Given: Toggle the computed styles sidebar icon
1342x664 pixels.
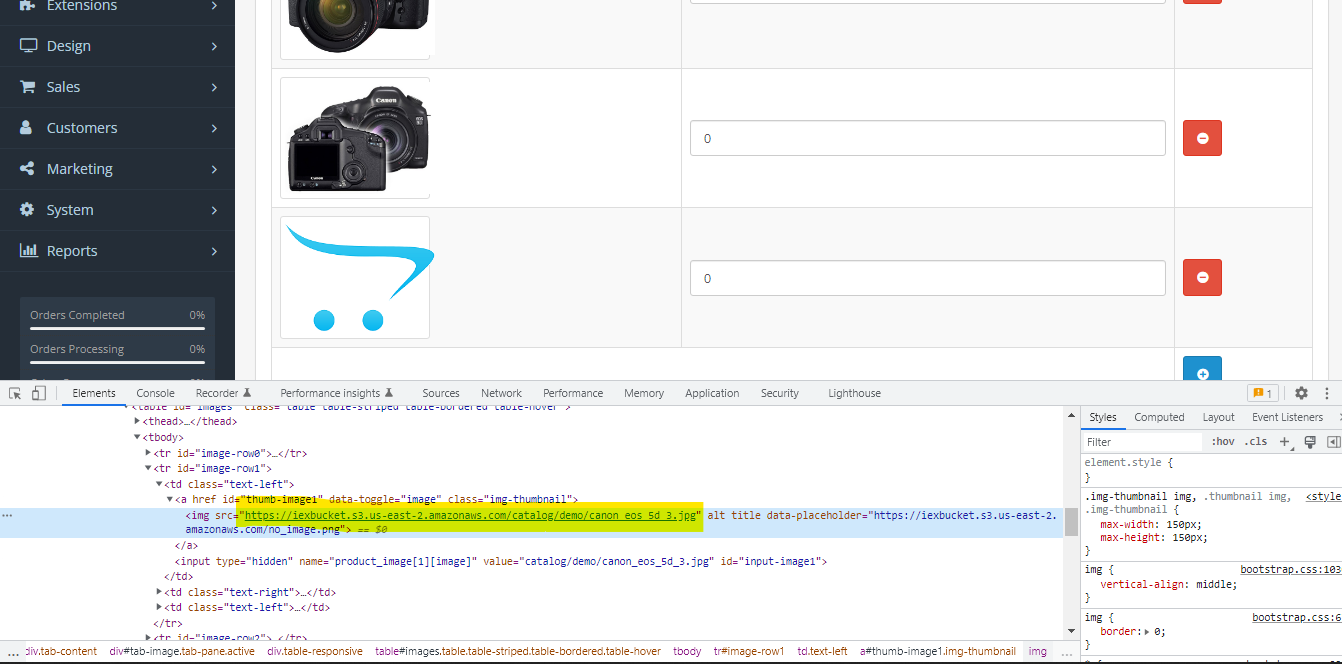Looking at the screenshot, I should click(x=1333, y=441).
